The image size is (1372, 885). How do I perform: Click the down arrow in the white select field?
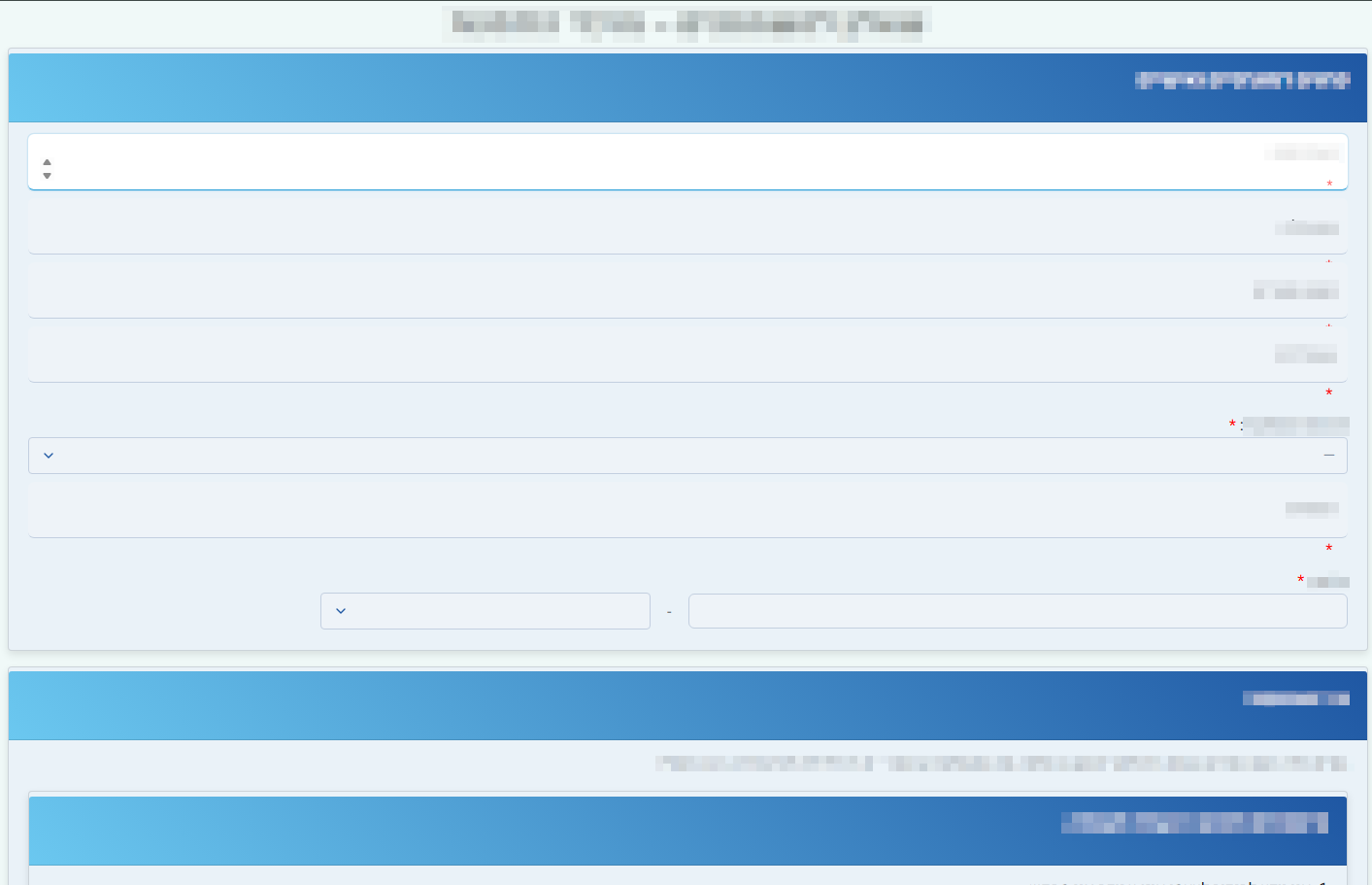tap(47, 176)
